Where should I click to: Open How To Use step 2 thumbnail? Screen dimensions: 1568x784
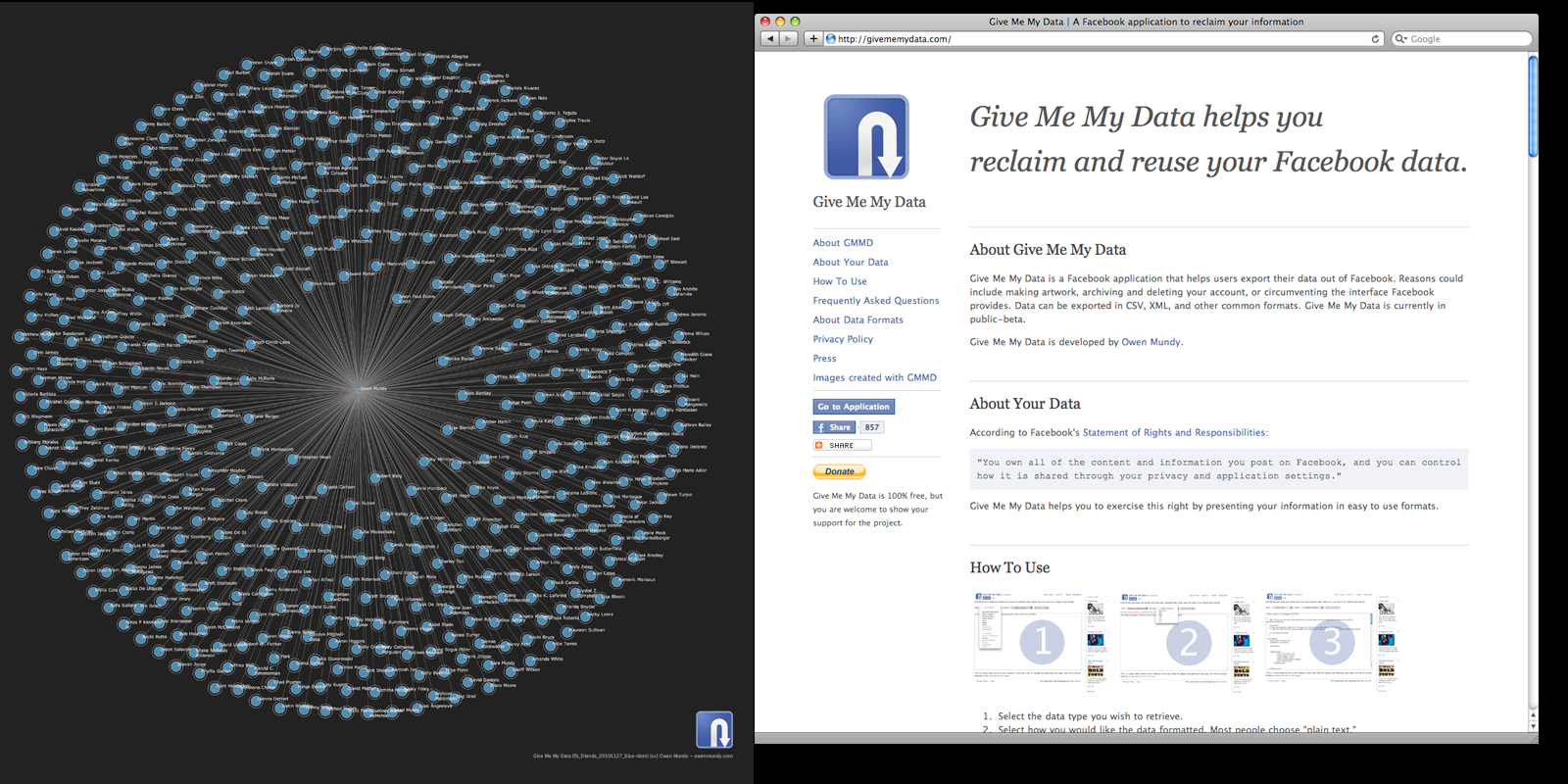click(x=1187, y=641)
